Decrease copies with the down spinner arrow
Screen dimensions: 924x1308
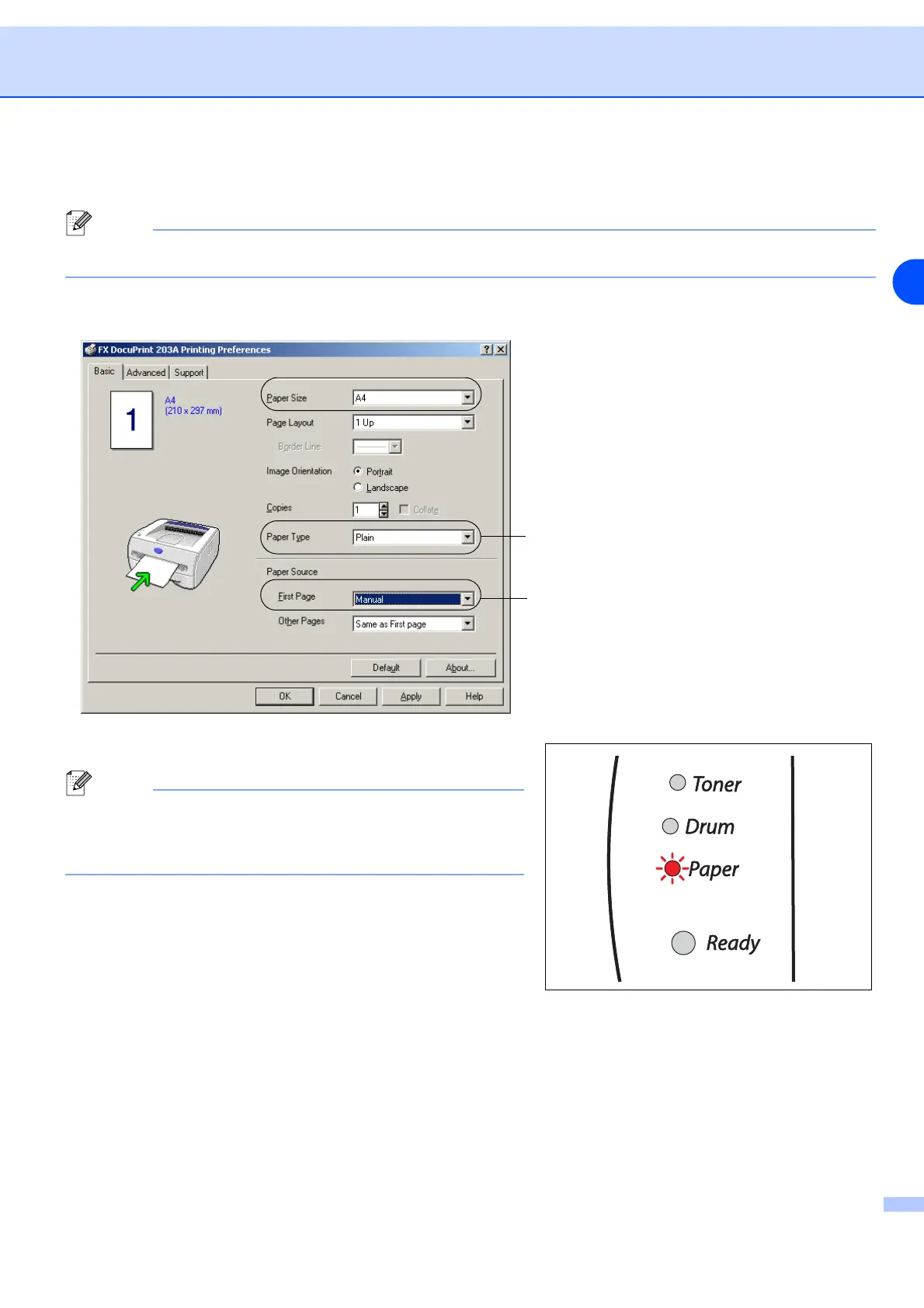pyautogui.click(x=384, y=514)
